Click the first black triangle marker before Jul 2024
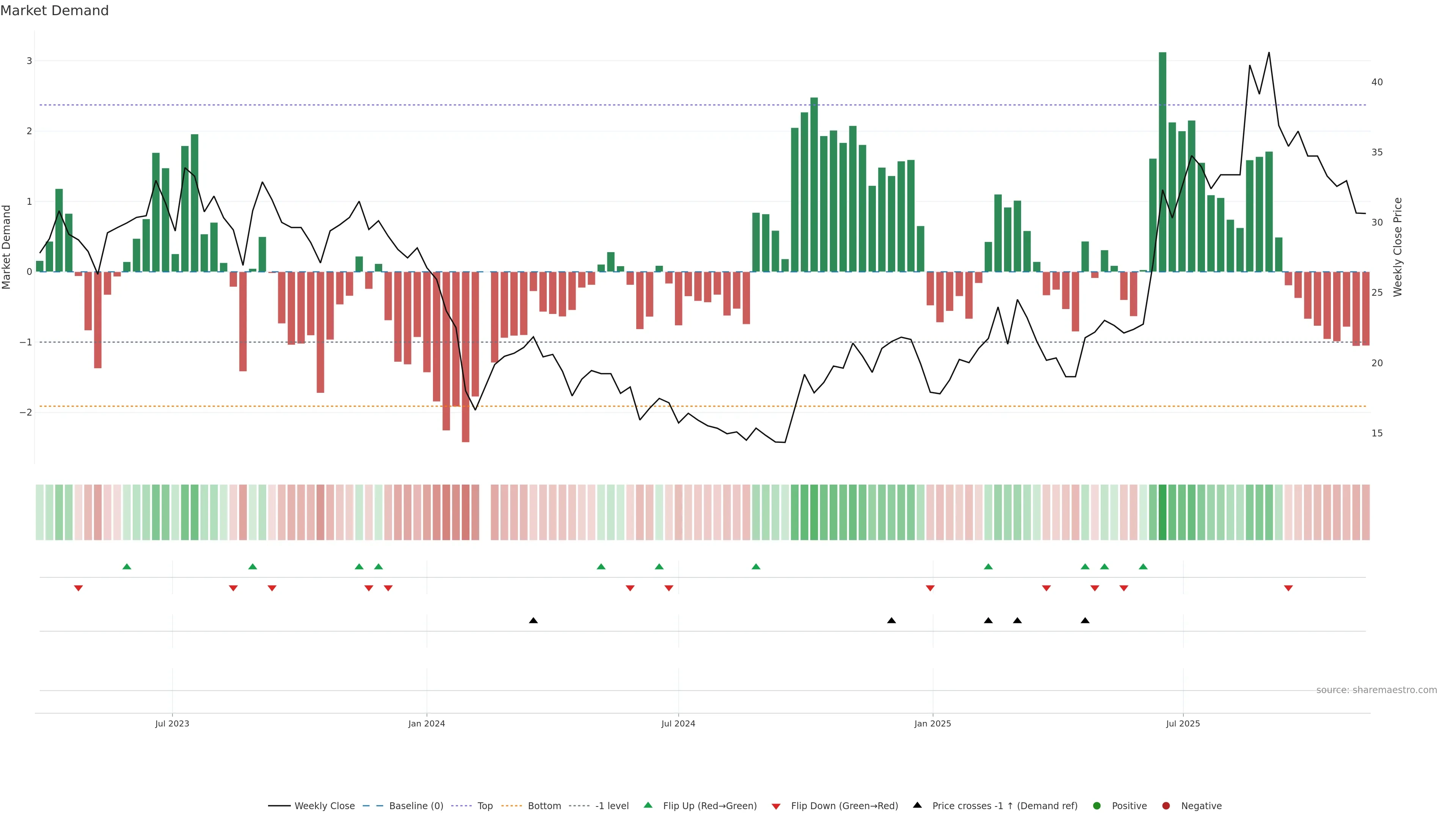Viewport: 1456px width, 819px height. coord(533,621)
